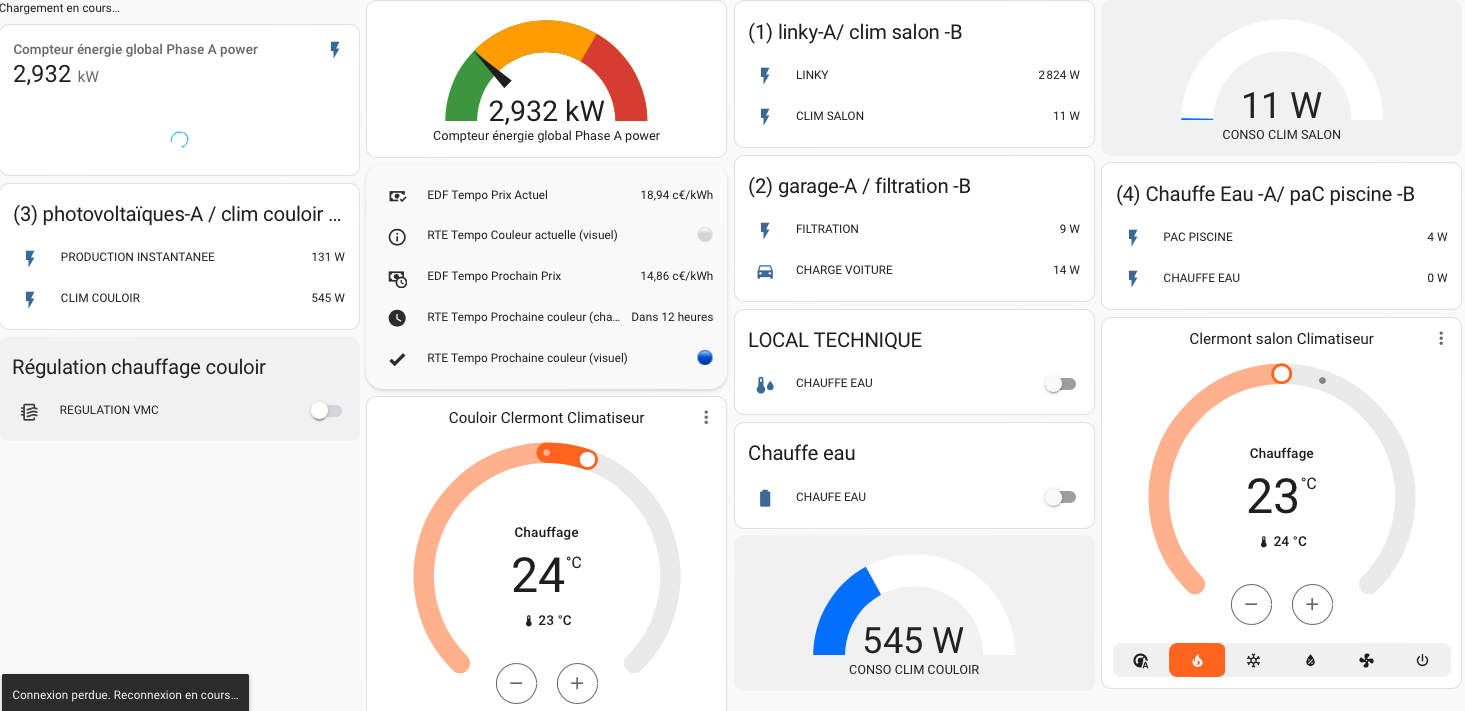Image resolution: width=1465 pixels, height=711 pixels.
Task: Click the battery icon beside CHAUFE EAU
Action: [765, 497]
